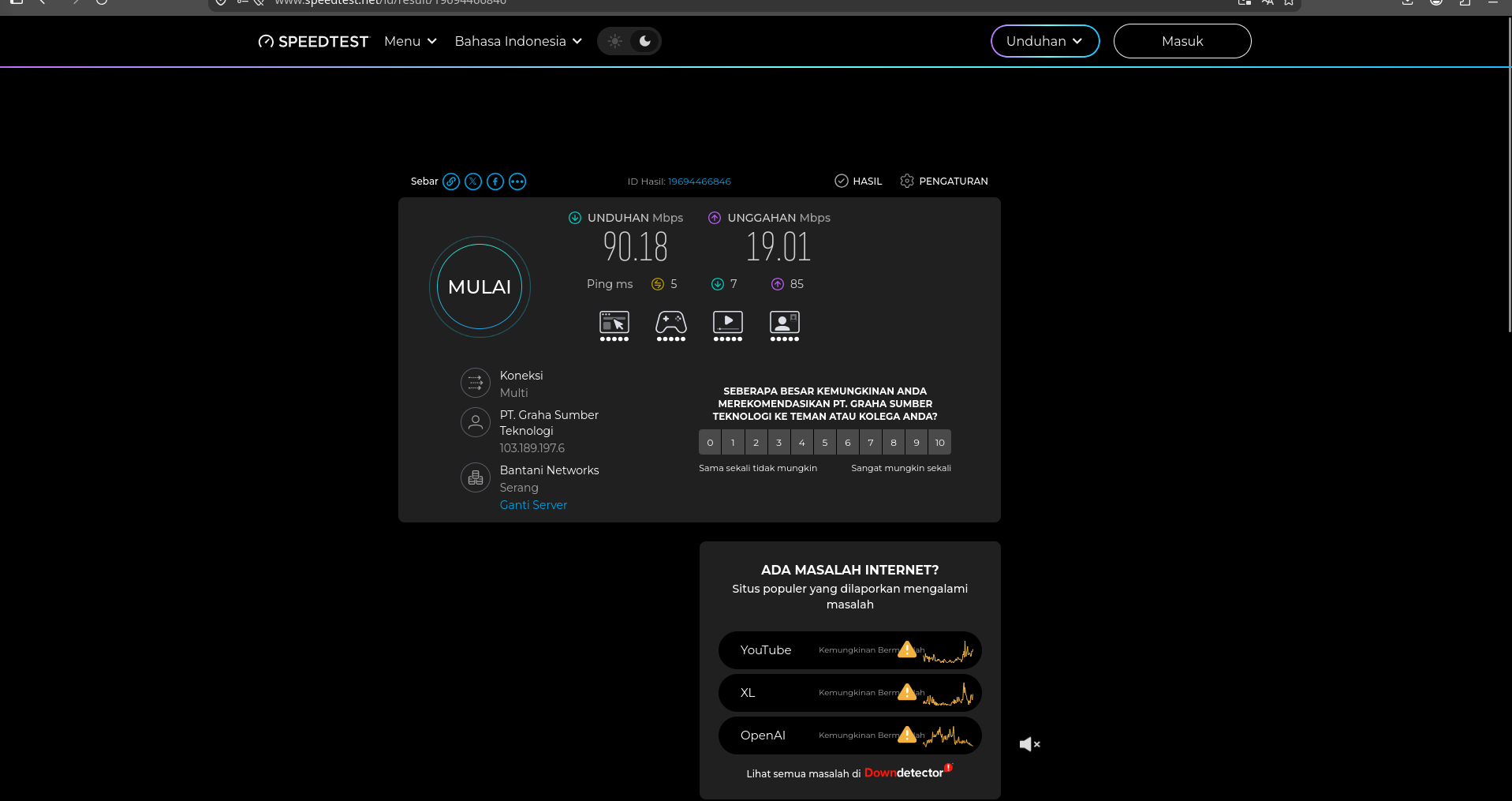Click the muted speaker icon
The image size is (1512, 801).
pyautogui.click(x=1029, y=744)
